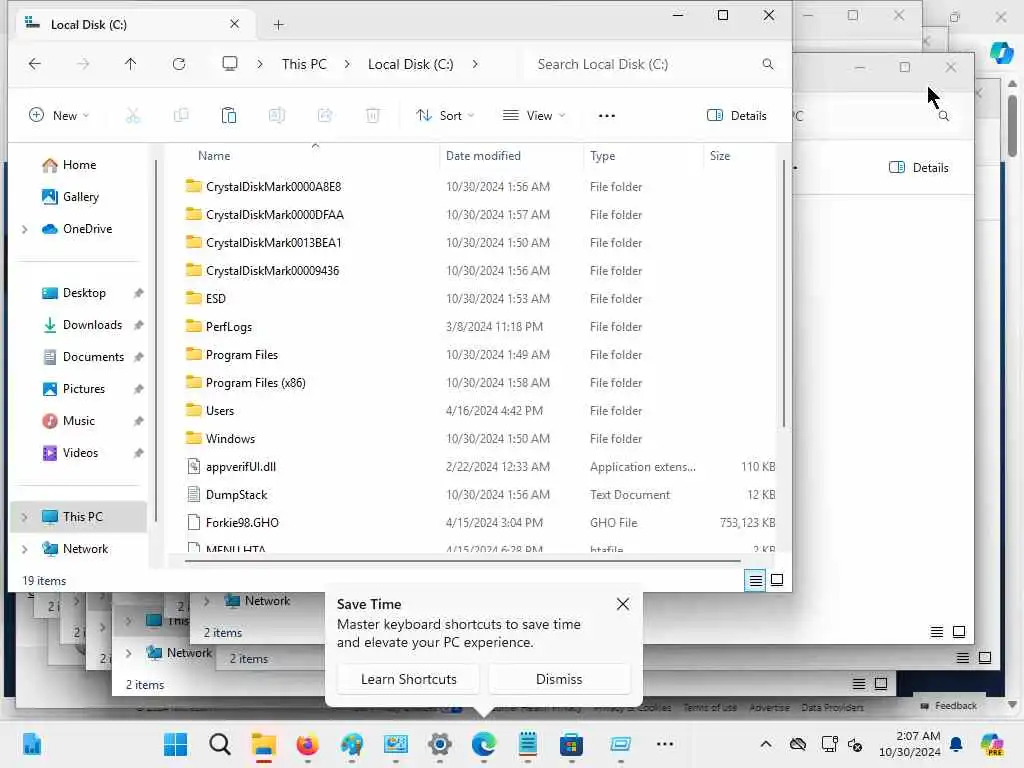Open Pictures in Quick access
The image size is (1024, 768).
(x=83, y=389)
